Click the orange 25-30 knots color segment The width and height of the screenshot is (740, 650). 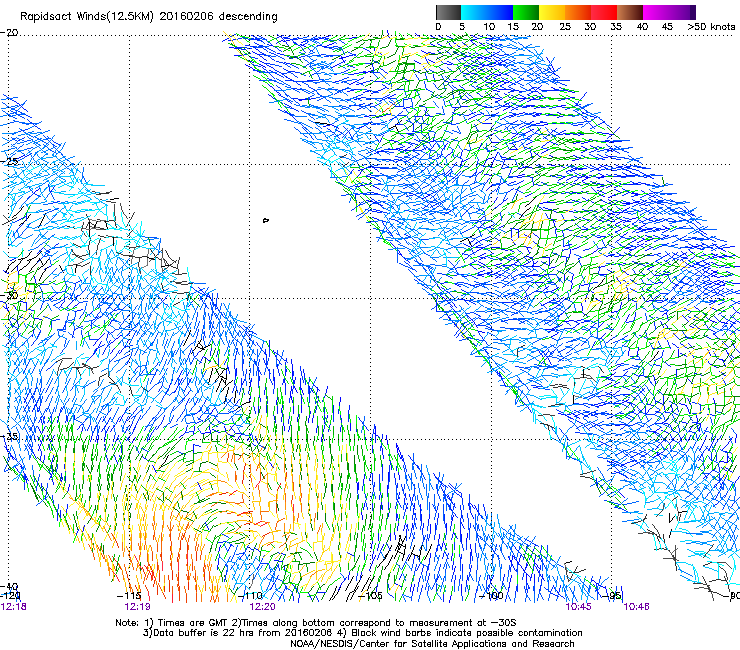(x=578, y=12)
